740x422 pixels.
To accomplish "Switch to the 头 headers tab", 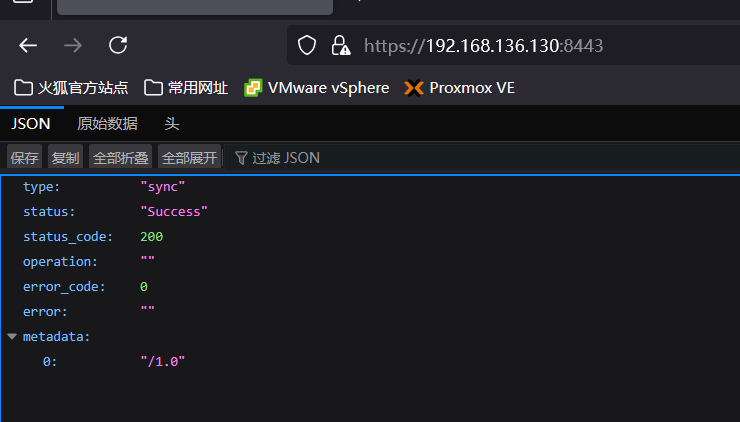I will point(172,124).
